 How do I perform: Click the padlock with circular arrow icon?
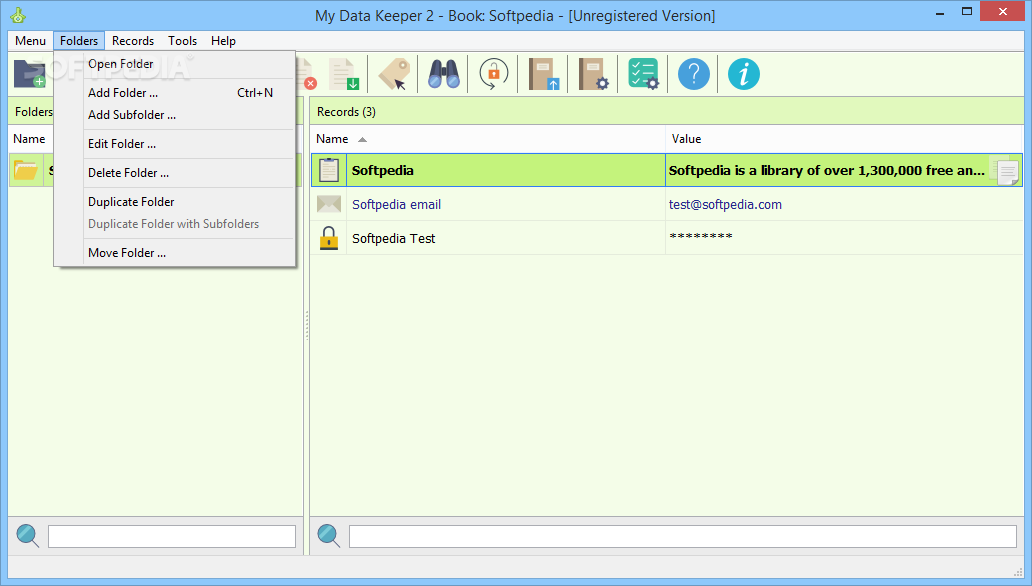pyautogui.click(x=494, y=74)
